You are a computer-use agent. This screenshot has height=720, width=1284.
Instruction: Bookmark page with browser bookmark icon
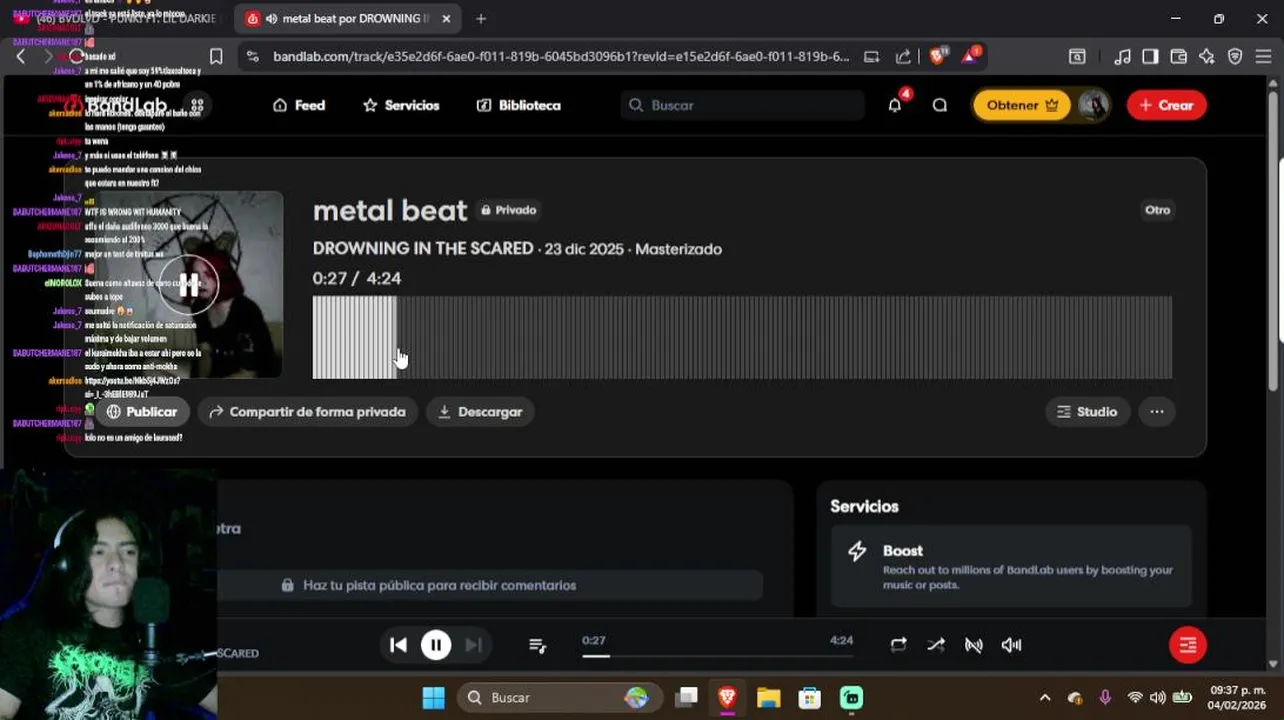point(216,57)
